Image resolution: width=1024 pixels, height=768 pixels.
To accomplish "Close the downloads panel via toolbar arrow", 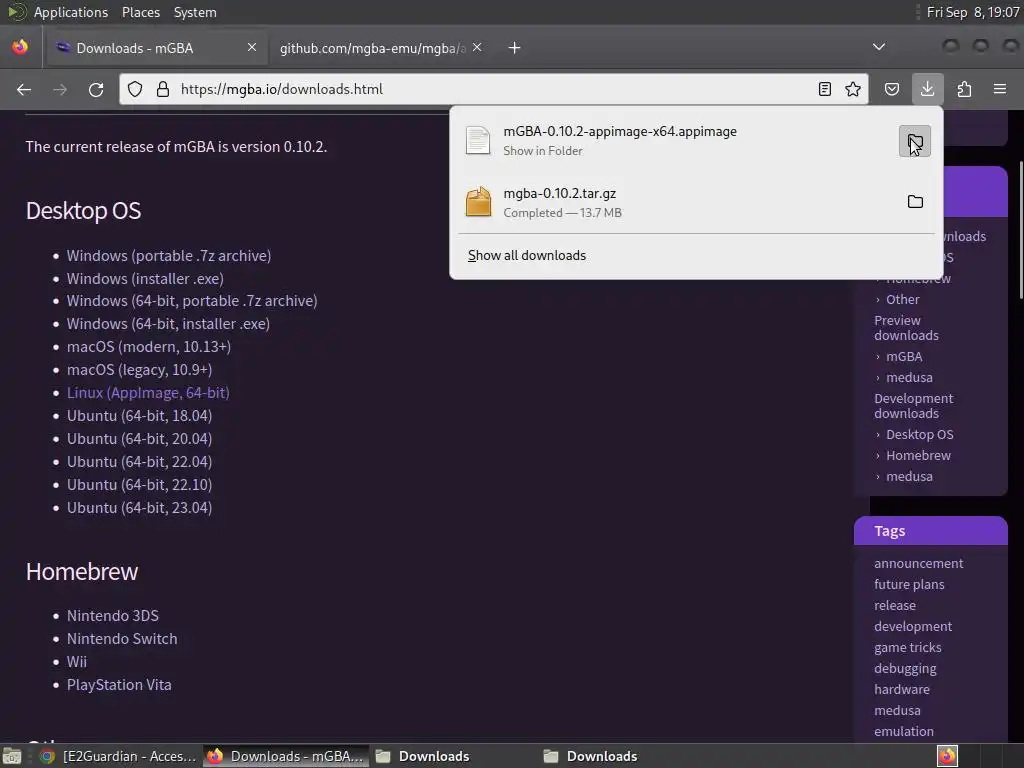I will (x=927, y=89).
